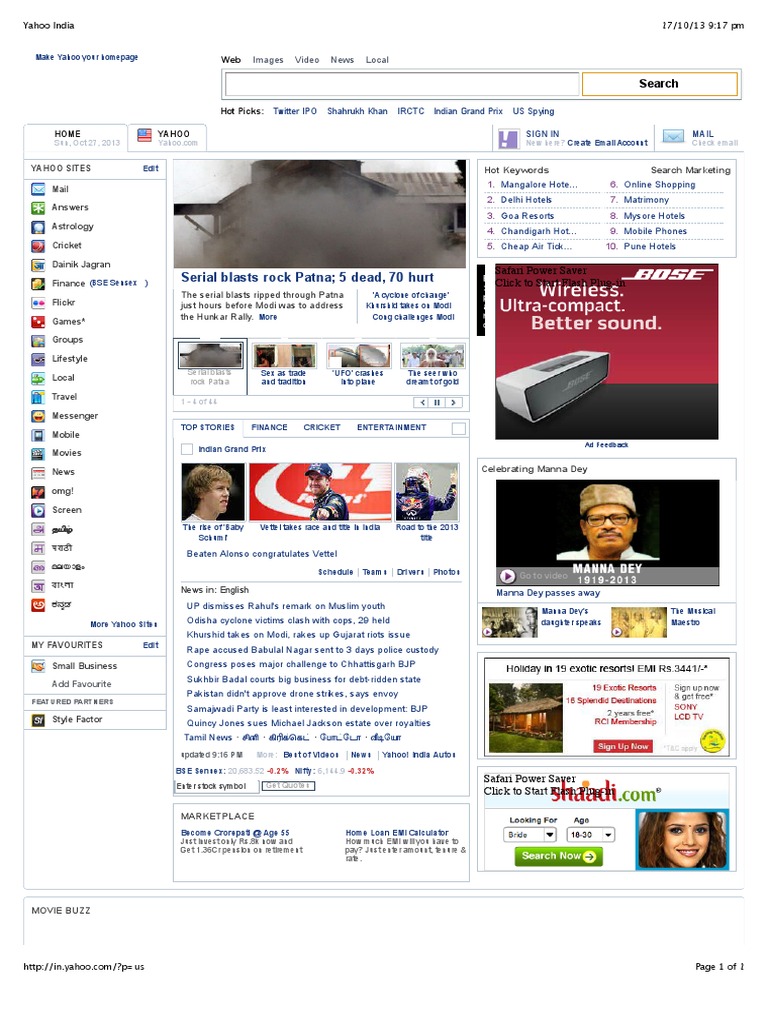Click the square box beside Entertainment tab
Image resolution: width=768 pixels, height=1024 pixels.
(x=459, y=428)
